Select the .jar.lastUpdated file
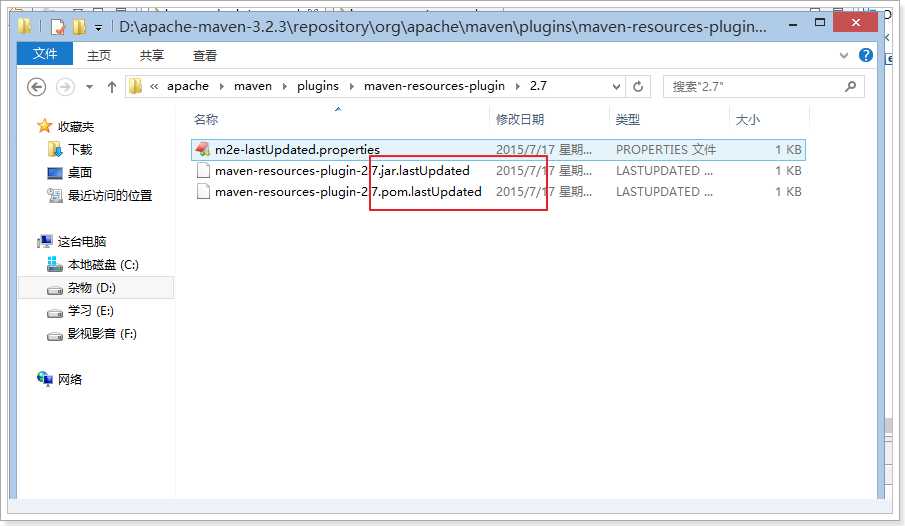 (342, 171)
